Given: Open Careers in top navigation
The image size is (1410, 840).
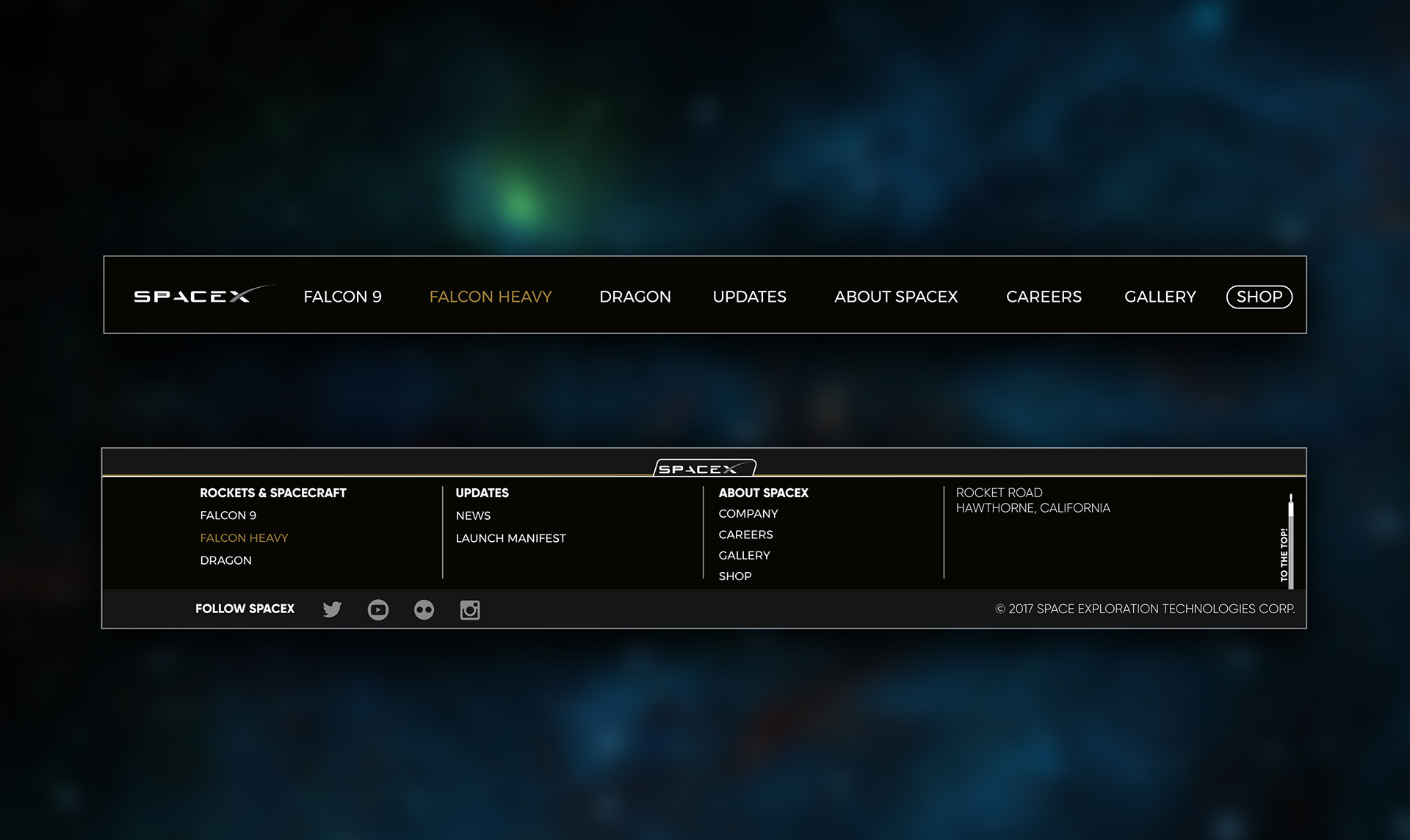Looking at the screenshot, I should click(1044, 297).
